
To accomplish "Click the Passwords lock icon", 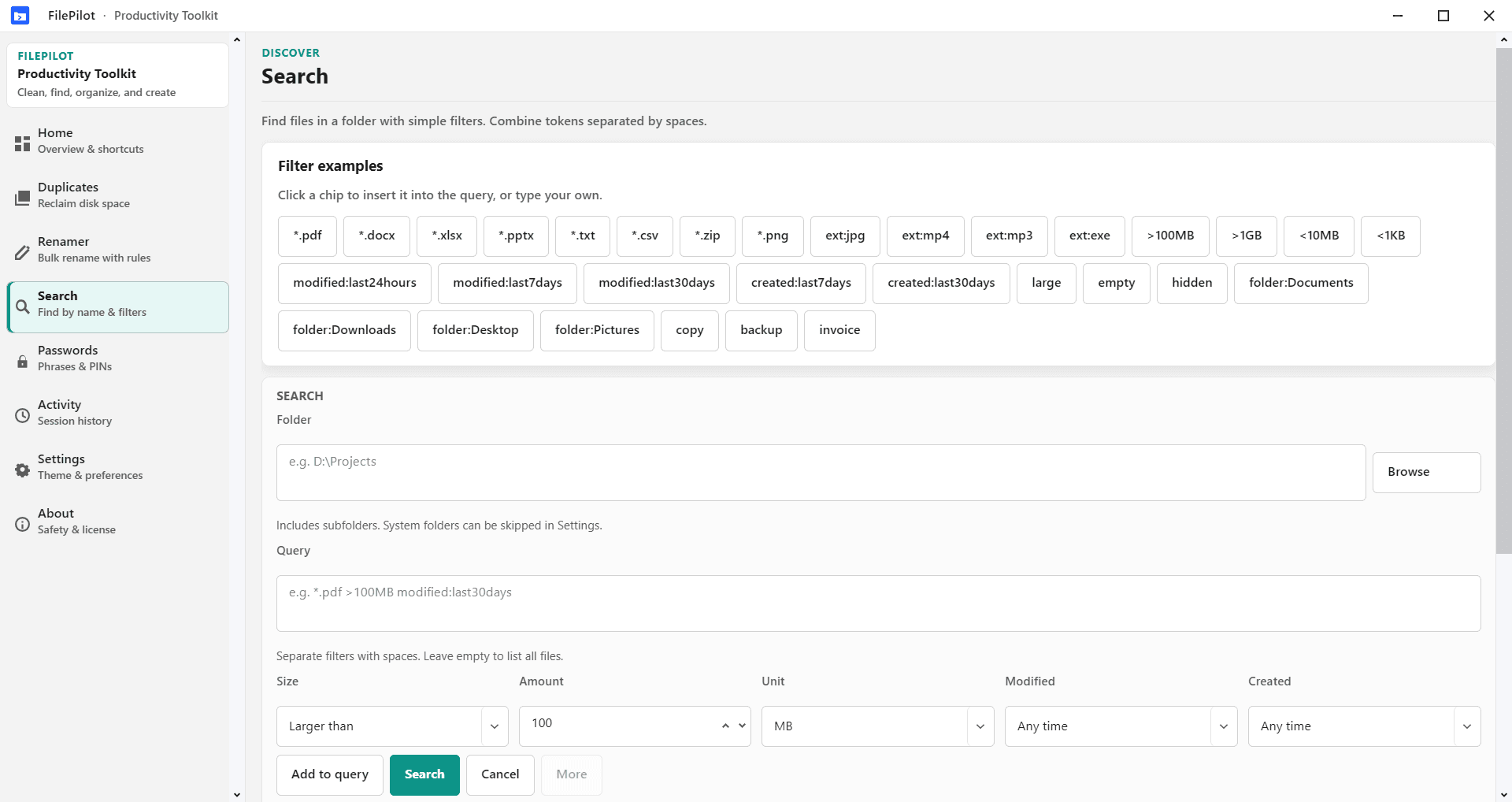I will point(22,361).
